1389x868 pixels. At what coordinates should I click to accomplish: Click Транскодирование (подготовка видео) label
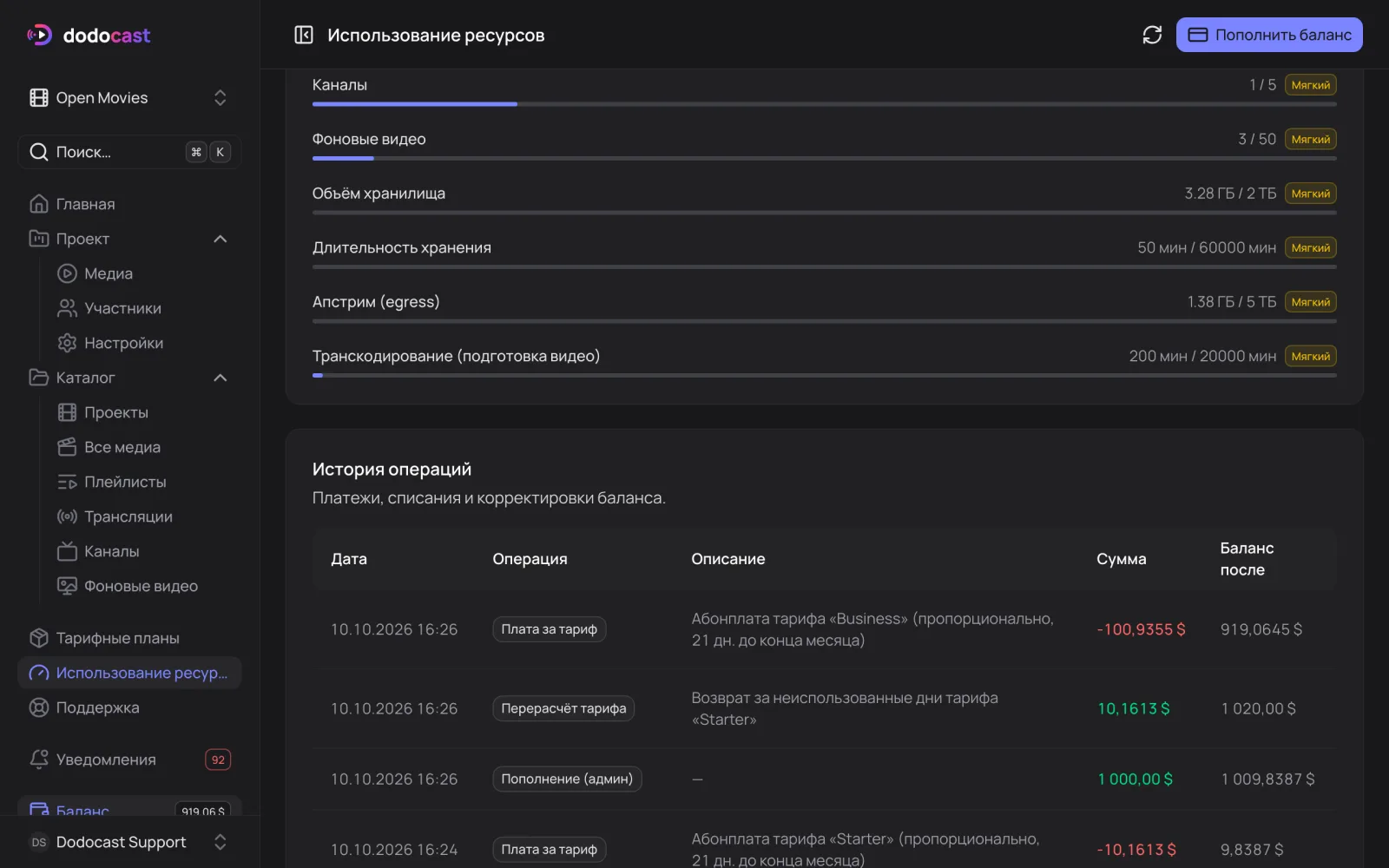[x=456, y=356]
